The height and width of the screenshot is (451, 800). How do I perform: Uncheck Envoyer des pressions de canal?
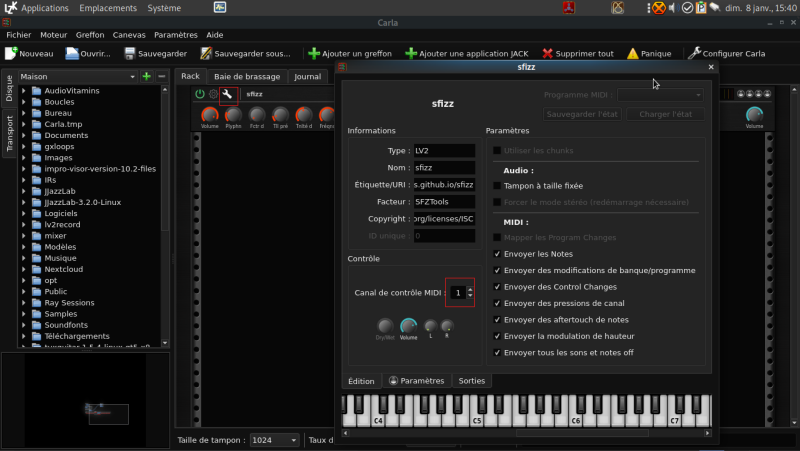point(497,304)
